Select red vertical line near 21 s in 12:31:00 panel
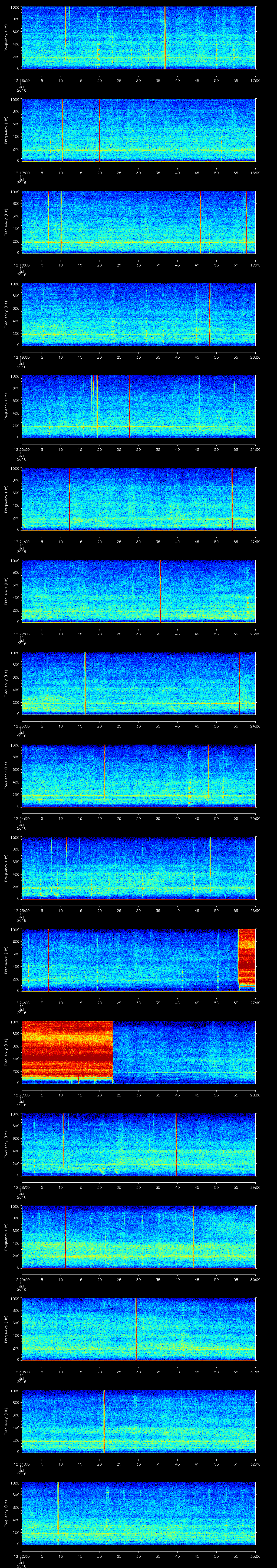The width and height of the screenshot is (277, 1568). tap(104, 1421)
